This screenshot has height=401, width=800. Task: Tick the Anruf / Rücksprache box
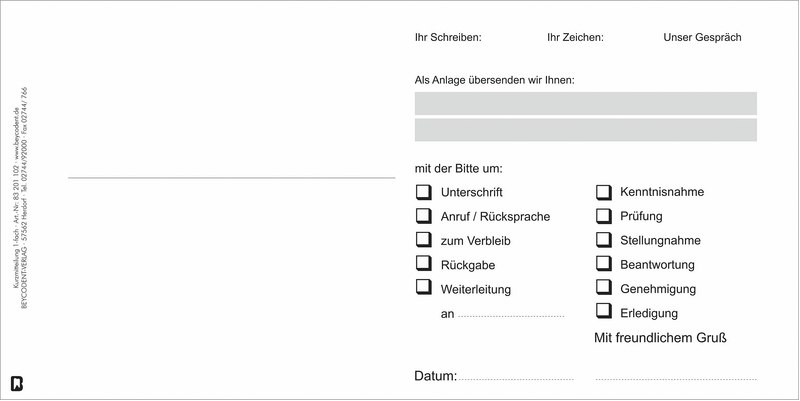[421, 216]
